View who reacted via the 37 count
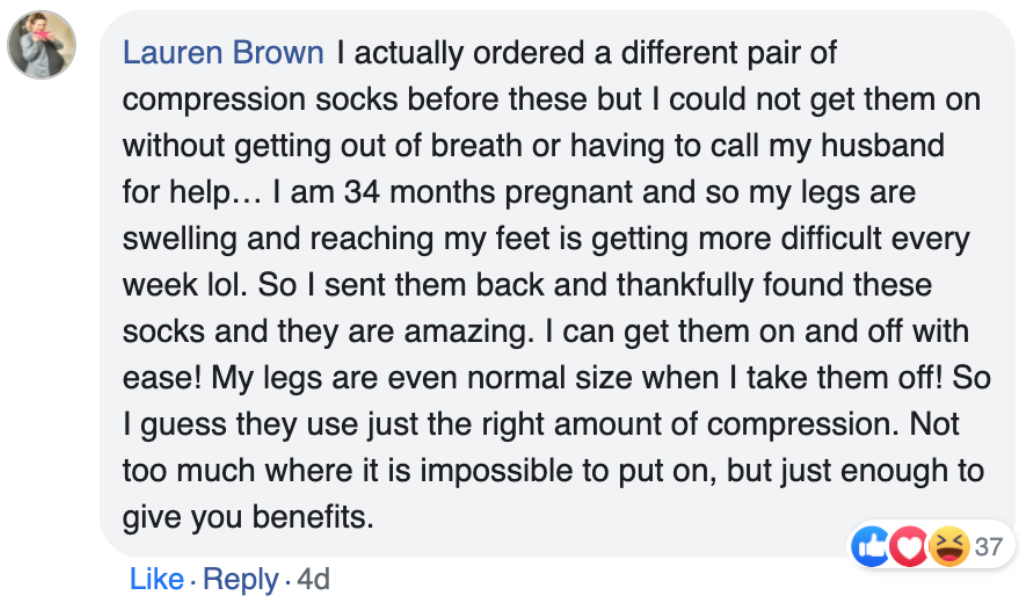Screen dimensions: 1022x600 coord(989,547)
